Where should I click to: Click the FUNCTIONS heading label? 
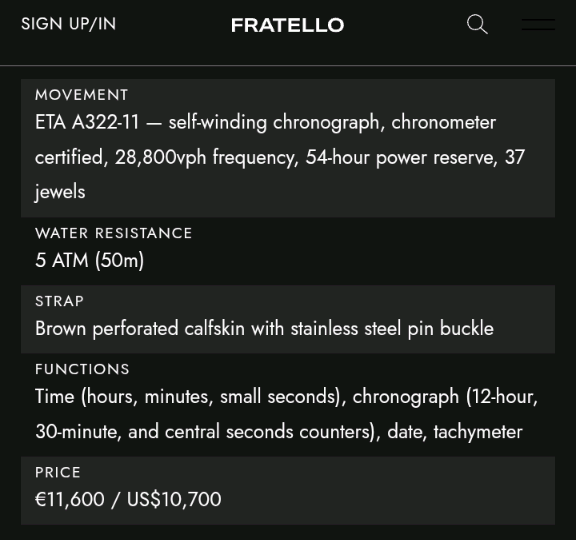click(x=82, y=369)
